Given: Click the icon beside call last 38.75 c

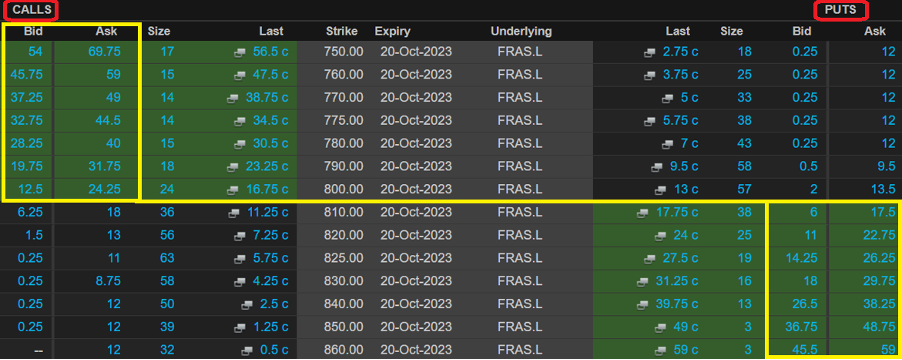Looking at the screenshot, I should pyautogui.click(x=232, y=98).
